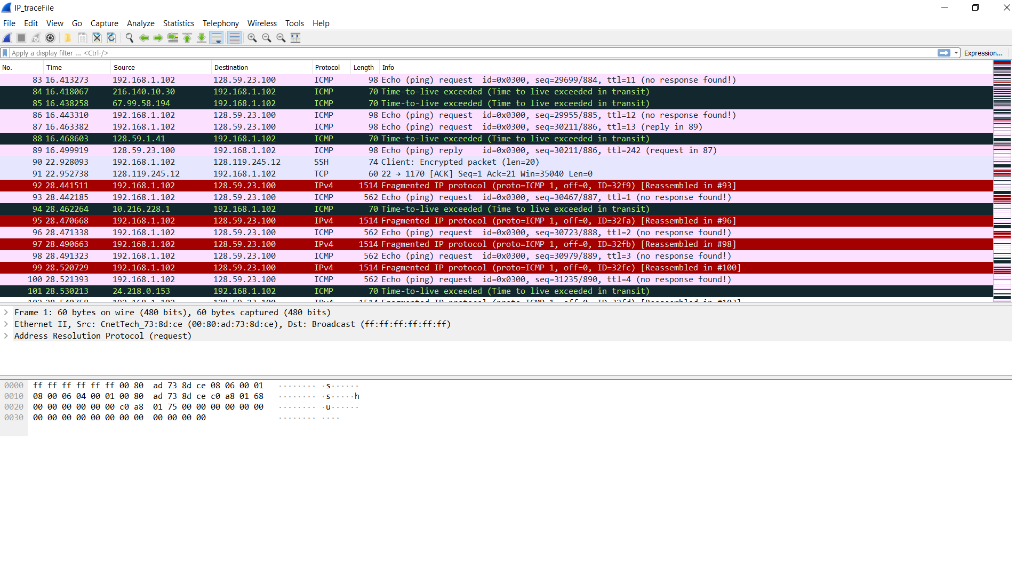Click the find packet magnifier icon

pos(129,38)
